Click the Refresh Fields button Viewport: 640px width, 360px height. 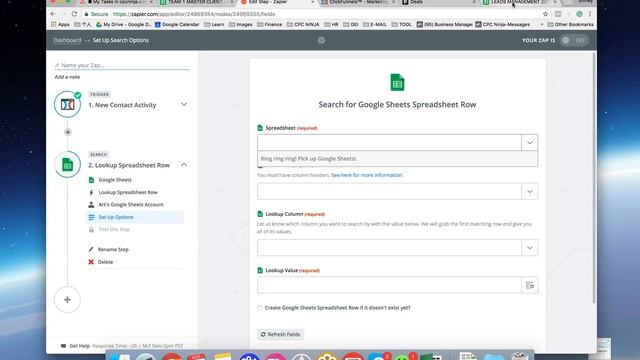click(x=280, y=334)
